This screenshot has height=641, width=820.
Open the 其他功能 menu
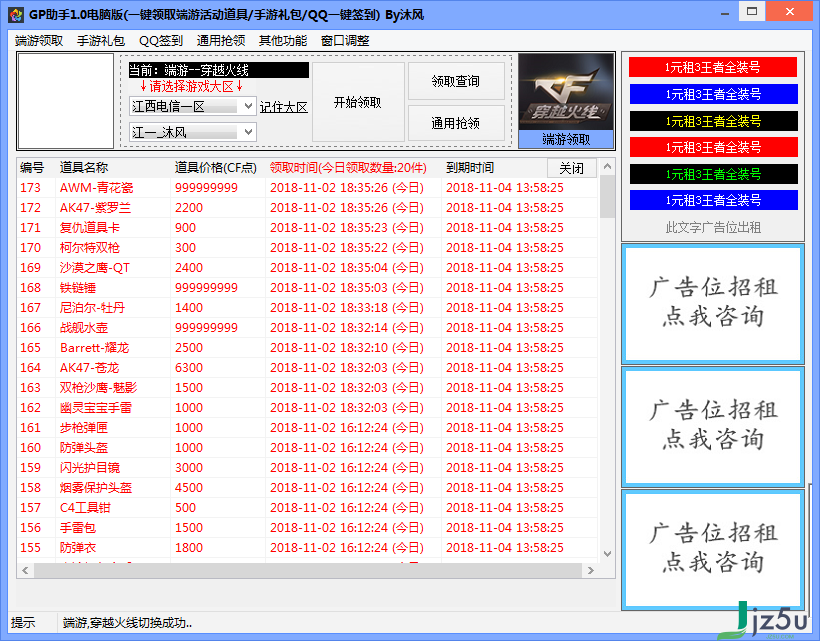(283, 41)
